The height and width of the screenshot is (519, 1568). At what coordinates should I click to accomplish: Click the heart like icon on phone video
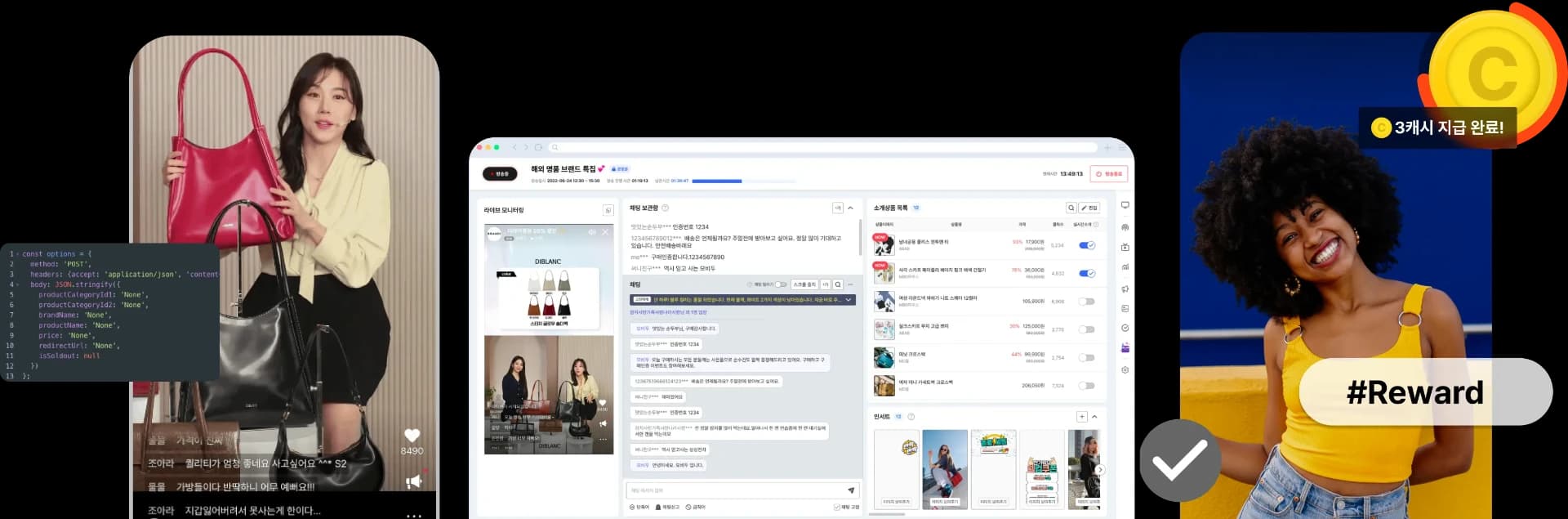pyautogui.click(x=412, y=436)
